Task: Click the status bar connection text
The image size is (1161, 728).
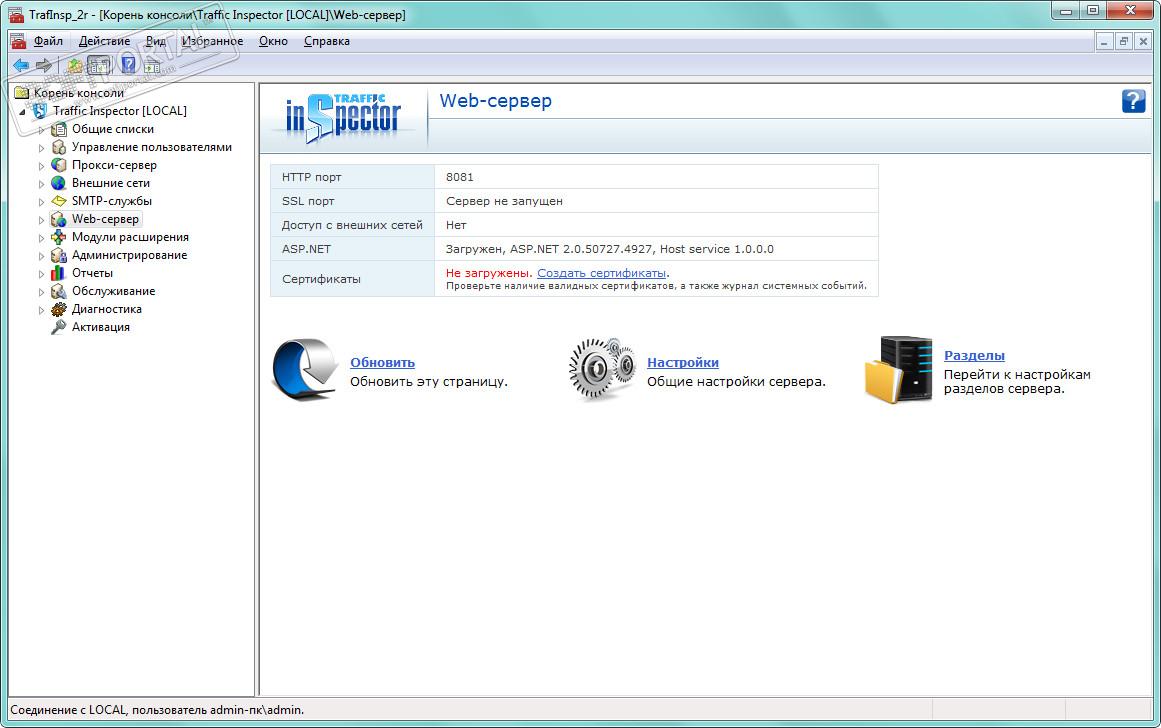Action: click(x=157, y=709)
